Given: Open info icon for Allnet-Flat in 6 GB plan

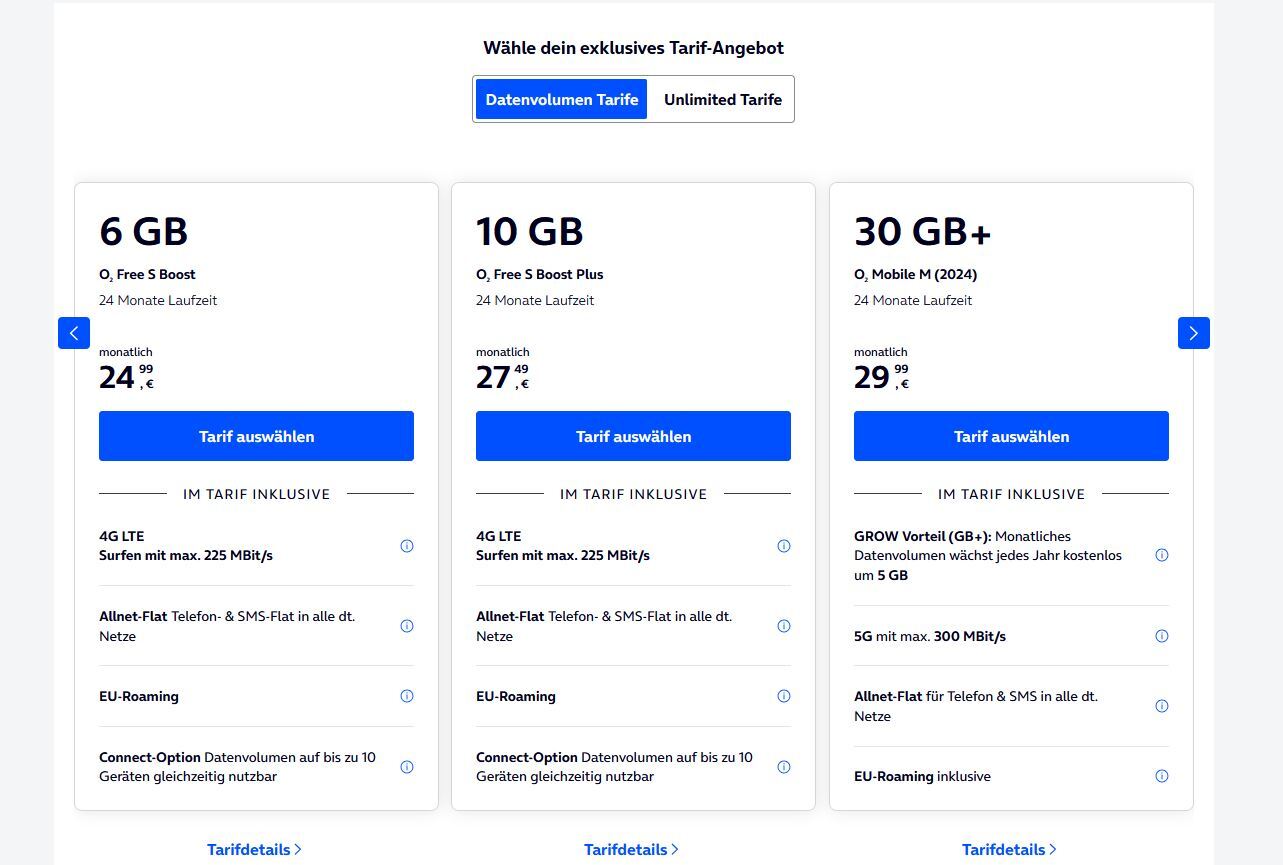Looking at the screenshot, I should pyautogui.click(x=407, y=626).
